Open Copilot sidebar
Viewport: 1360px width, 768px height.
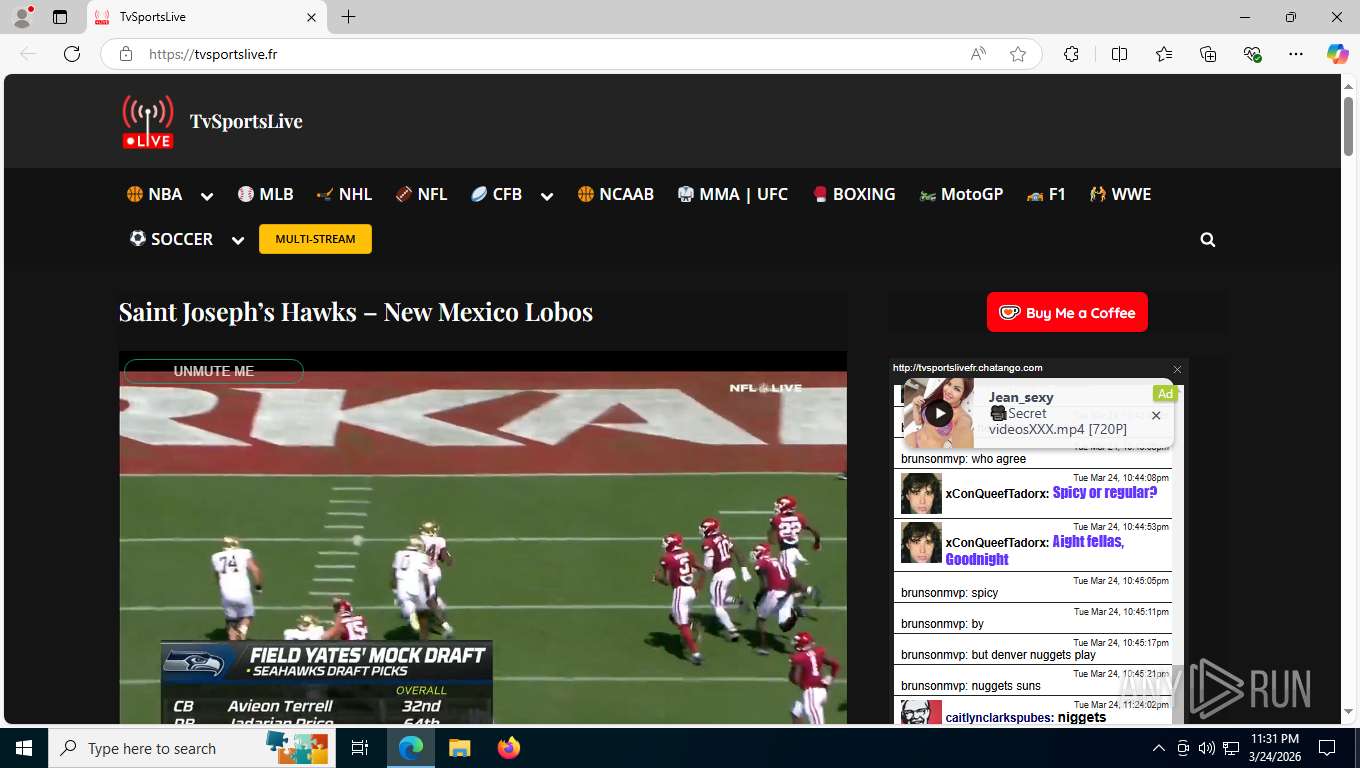[1338, 54]
